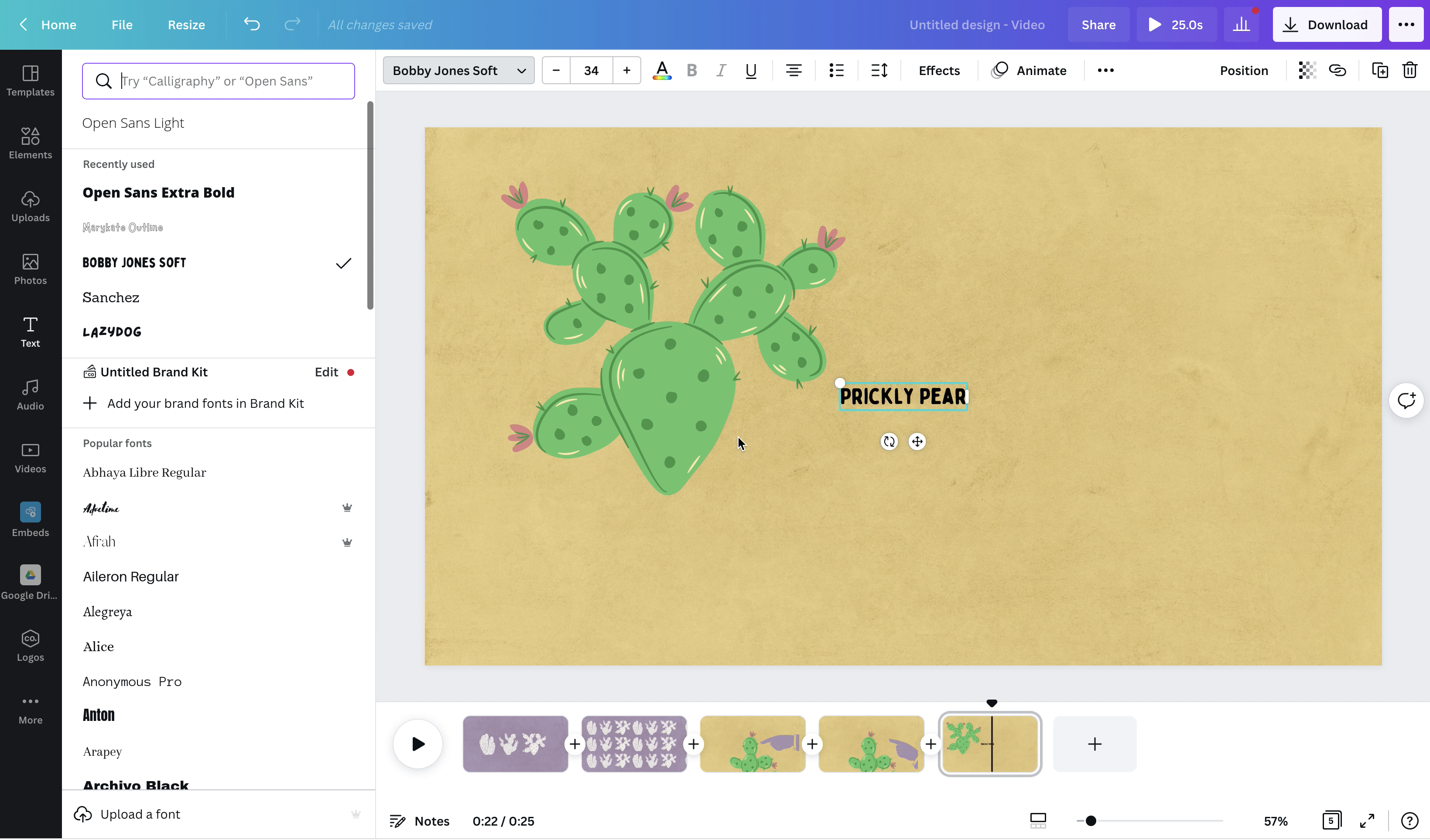Click the Download button
Screen dimensions: 1430x840
1327,25
